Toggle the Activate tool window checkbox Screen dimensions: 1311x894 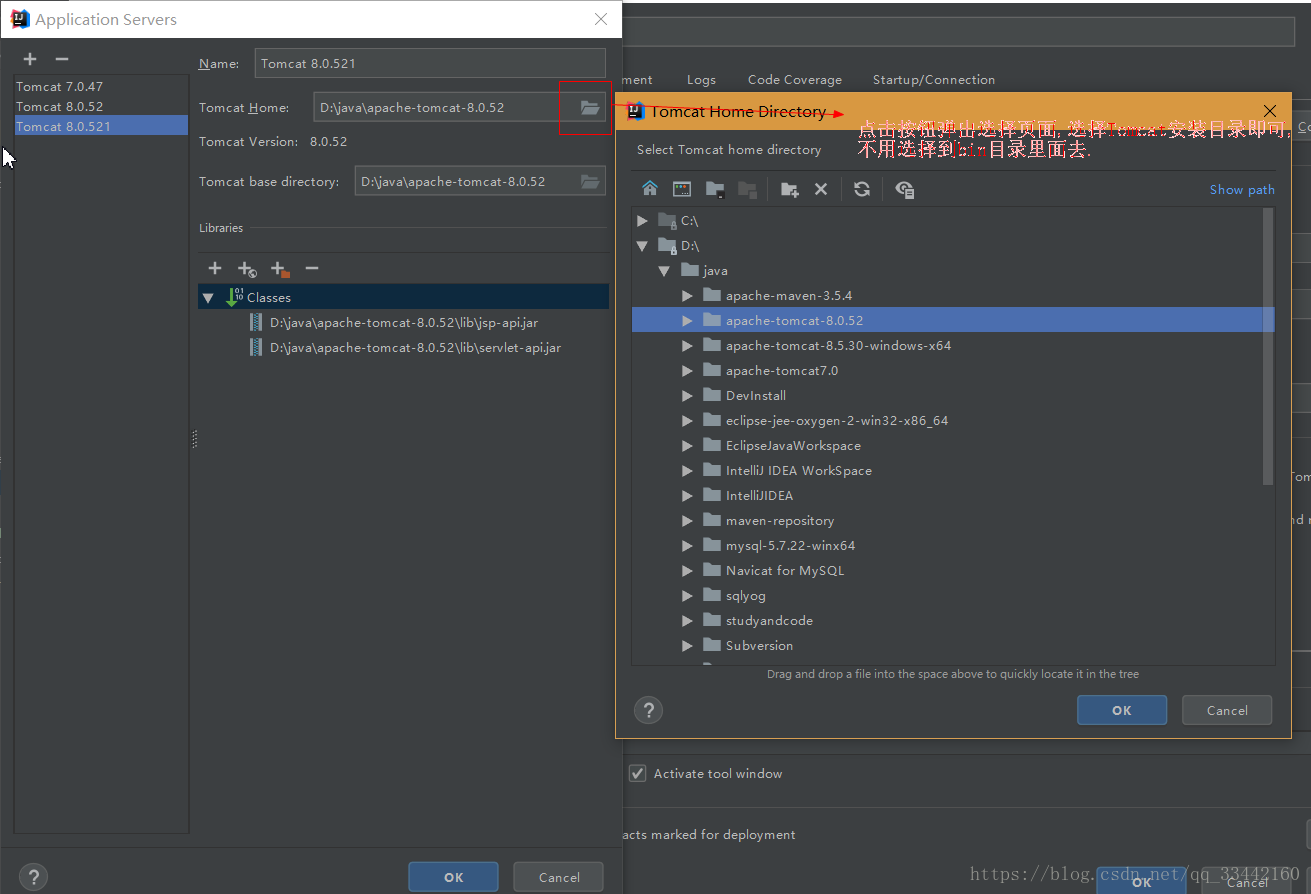coord(637,773)
